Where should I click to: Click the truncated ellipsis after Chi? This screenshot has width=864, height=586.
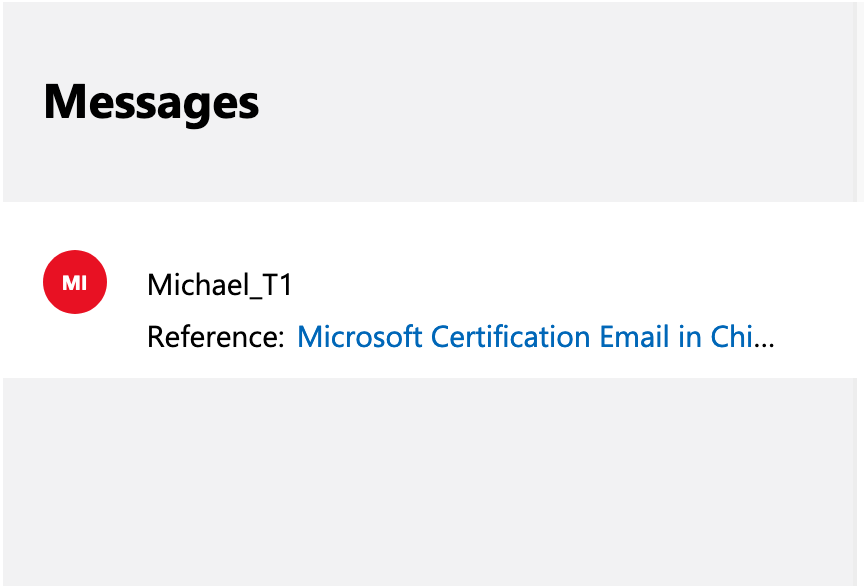tap(764, 339)
